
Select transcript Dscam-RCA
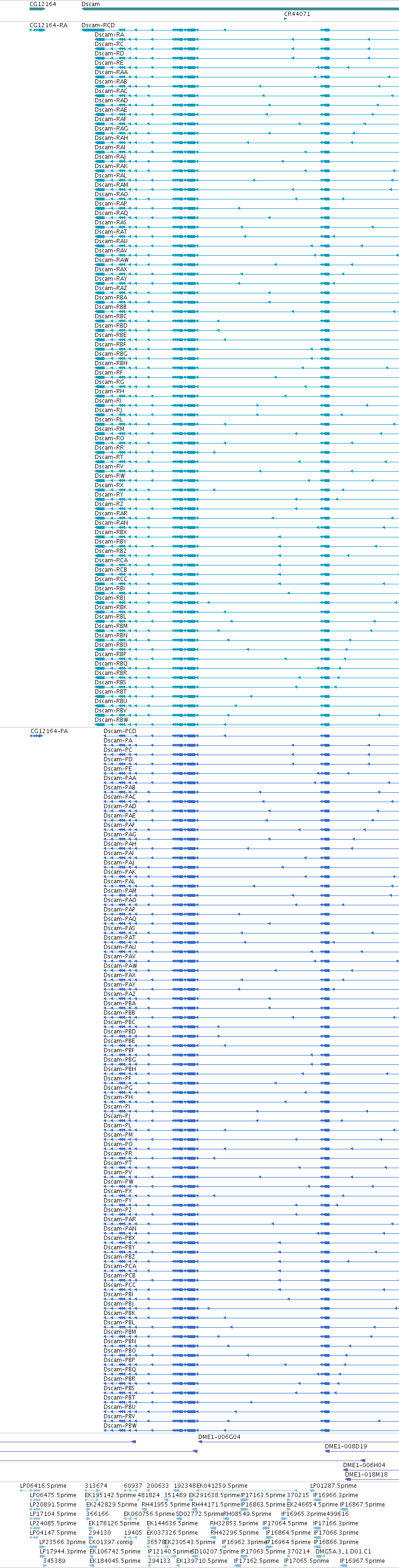pyautogui.click(x=111, y=561)
